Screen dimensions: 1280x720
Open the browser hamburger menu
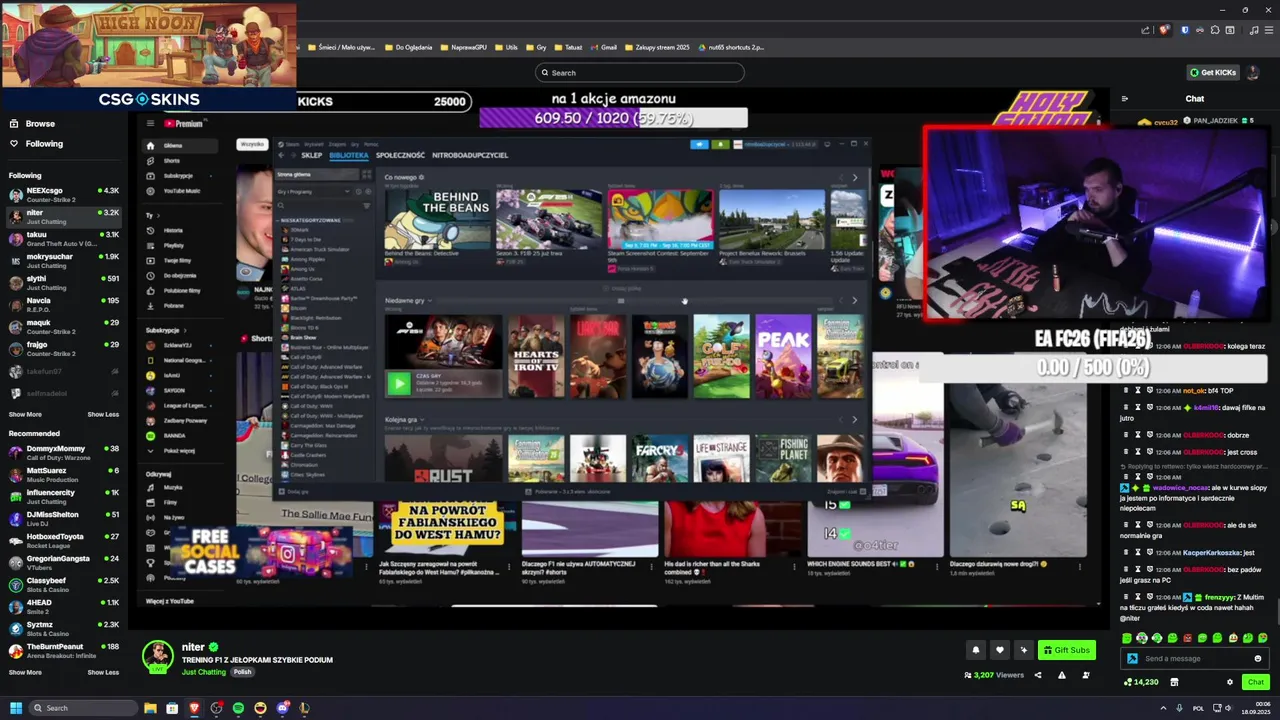coord(1269,30)
